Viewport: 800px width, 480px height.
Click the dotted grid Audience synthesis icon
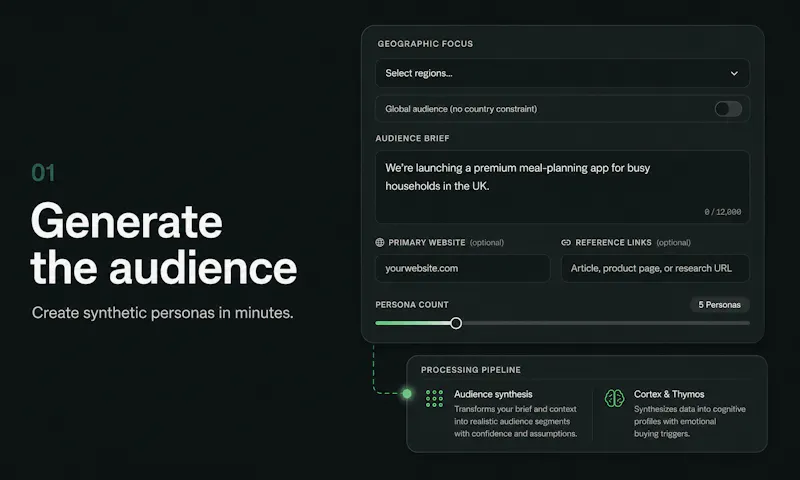[434, 398]
